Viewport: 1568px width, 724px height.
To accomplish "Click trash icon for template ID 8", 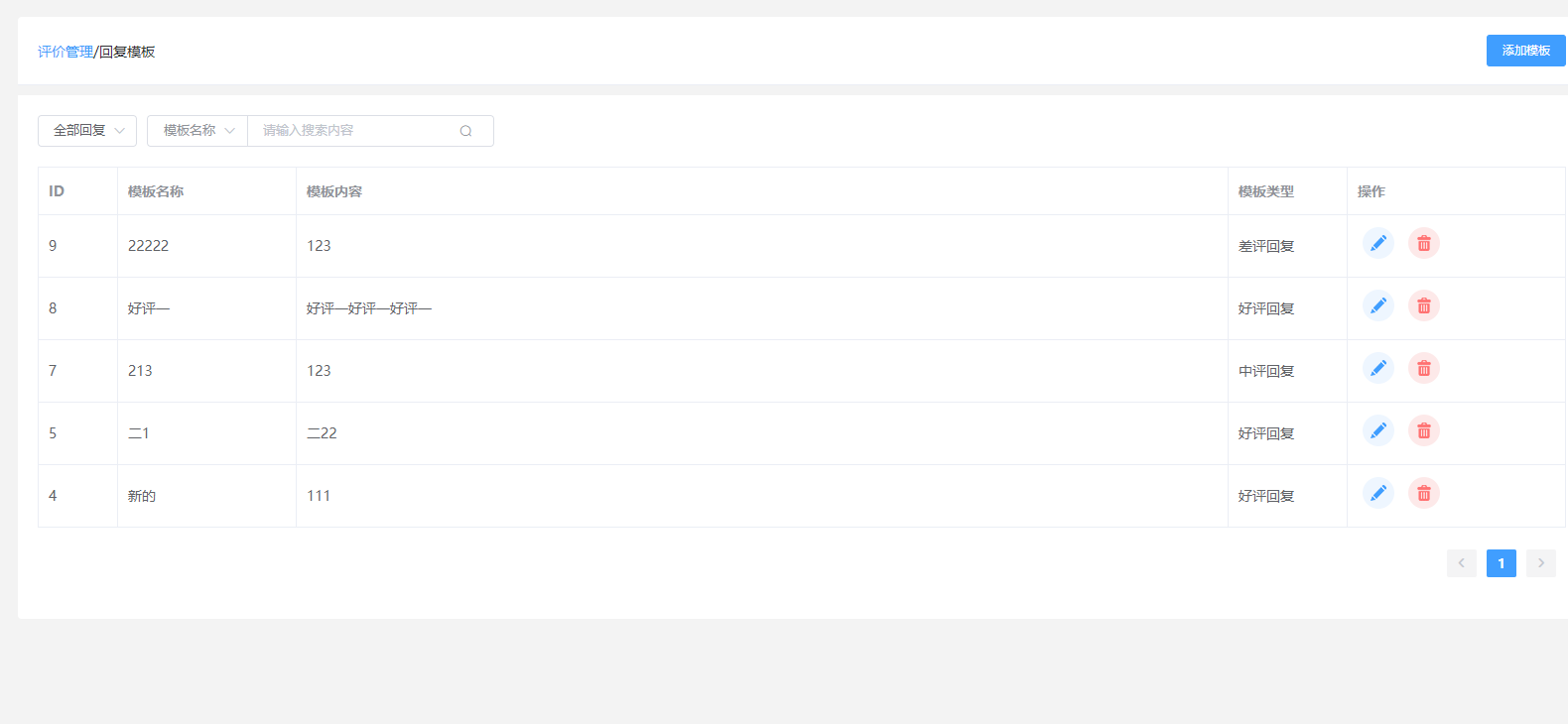I will coord(1423,305).
